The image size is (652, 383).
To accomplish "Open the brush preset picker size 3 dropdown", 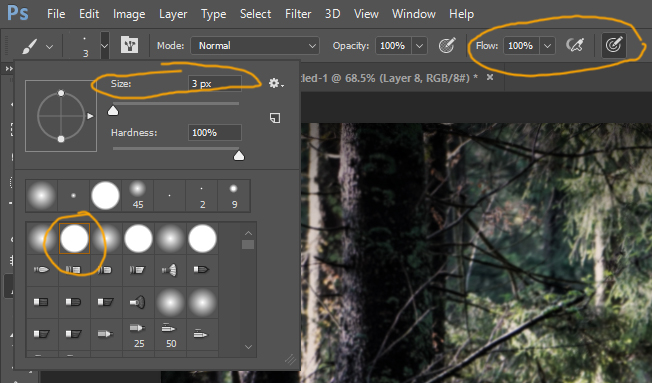I will (104, 46).
